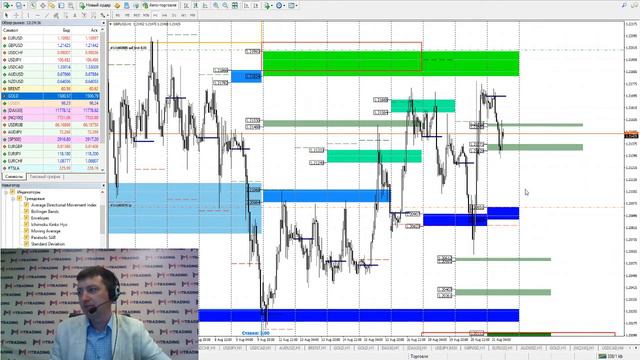This screenshot has height=360, width=640.
Task: Toggle the Terminal panel icon
Action: coord(61,6)
